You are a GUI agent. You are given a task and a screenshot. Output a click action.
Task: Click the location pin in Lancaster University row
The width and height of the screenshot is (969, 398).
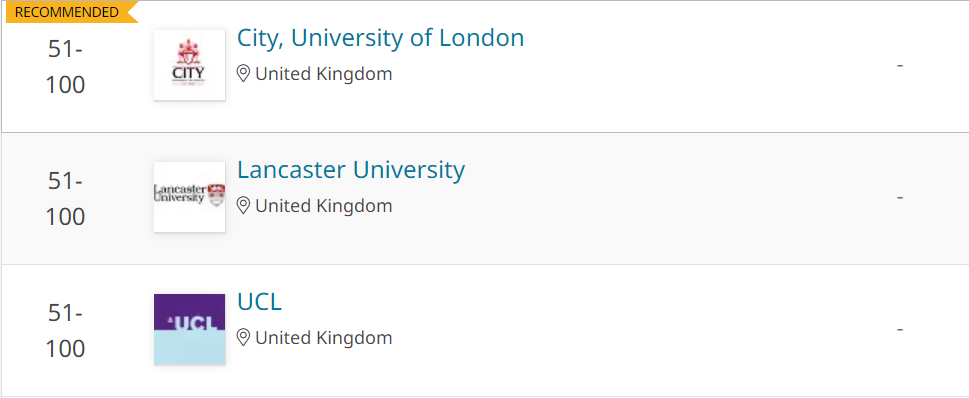click(x=243, y=206)
